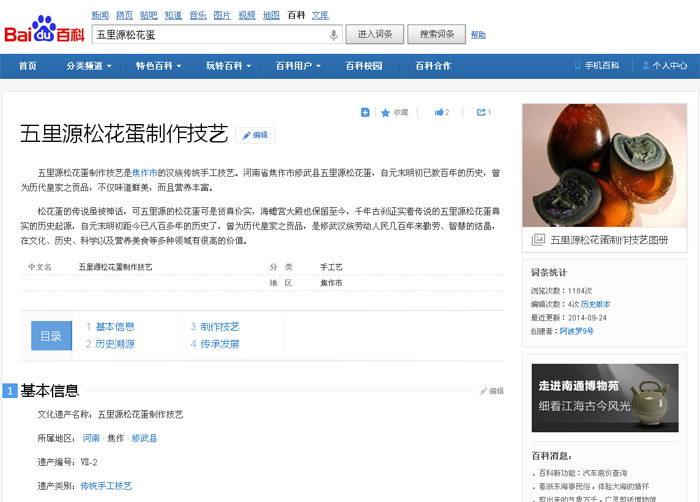This screenshot has width=700, height=502.
Task: Jump to 4 传承发展 in contents
Action: tap(215, 344)
